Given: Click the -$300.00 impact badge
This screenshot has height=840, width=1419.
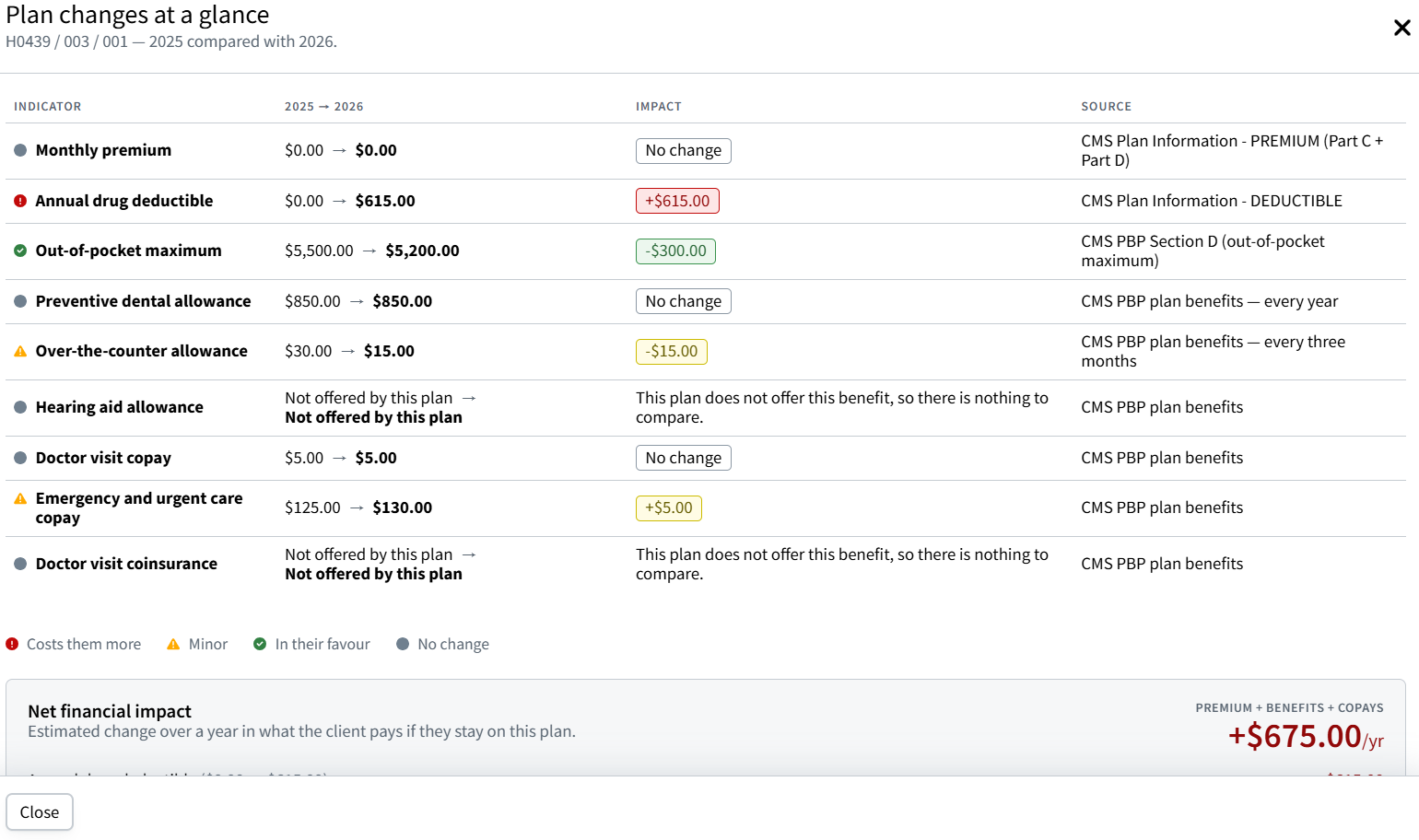Looking at the screenshot, I should click(675, 251).
